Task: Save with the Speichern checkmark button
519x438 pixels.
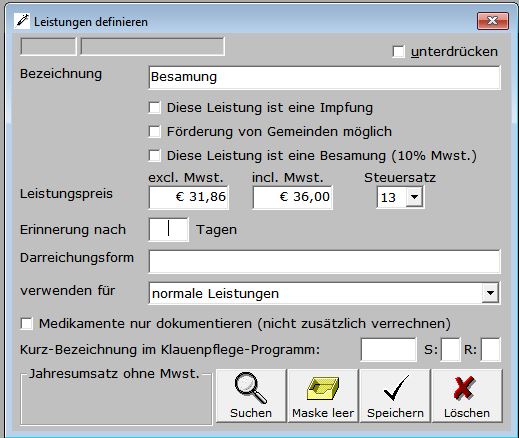Action: [395, 396]
